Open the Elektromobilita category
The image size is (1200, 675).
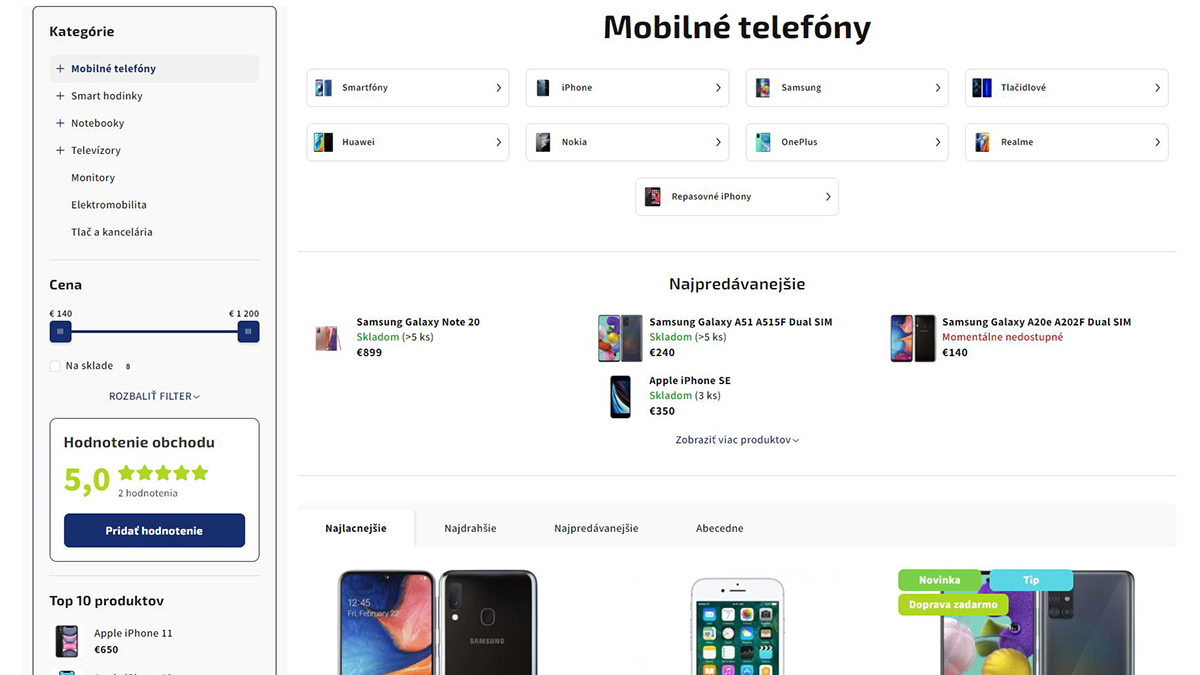109,205
